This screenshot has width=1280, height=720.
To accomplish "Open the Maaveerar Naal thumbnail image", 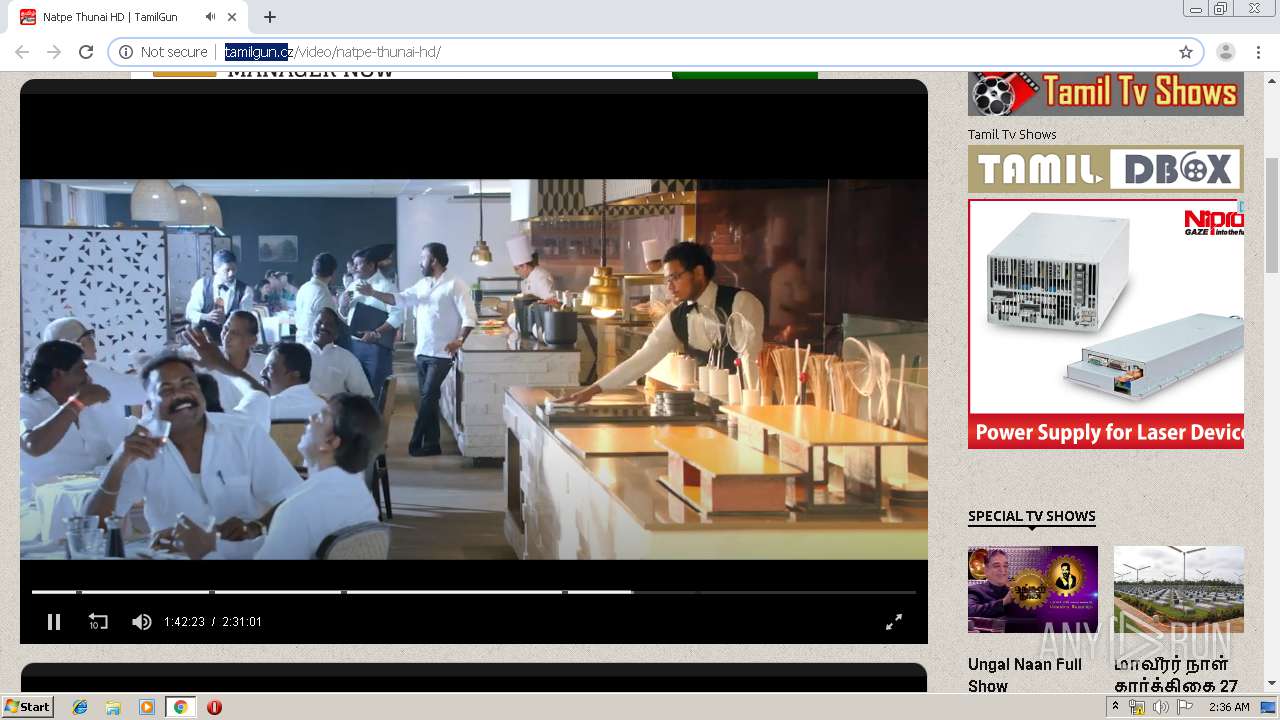I will tap(1179, 589).
